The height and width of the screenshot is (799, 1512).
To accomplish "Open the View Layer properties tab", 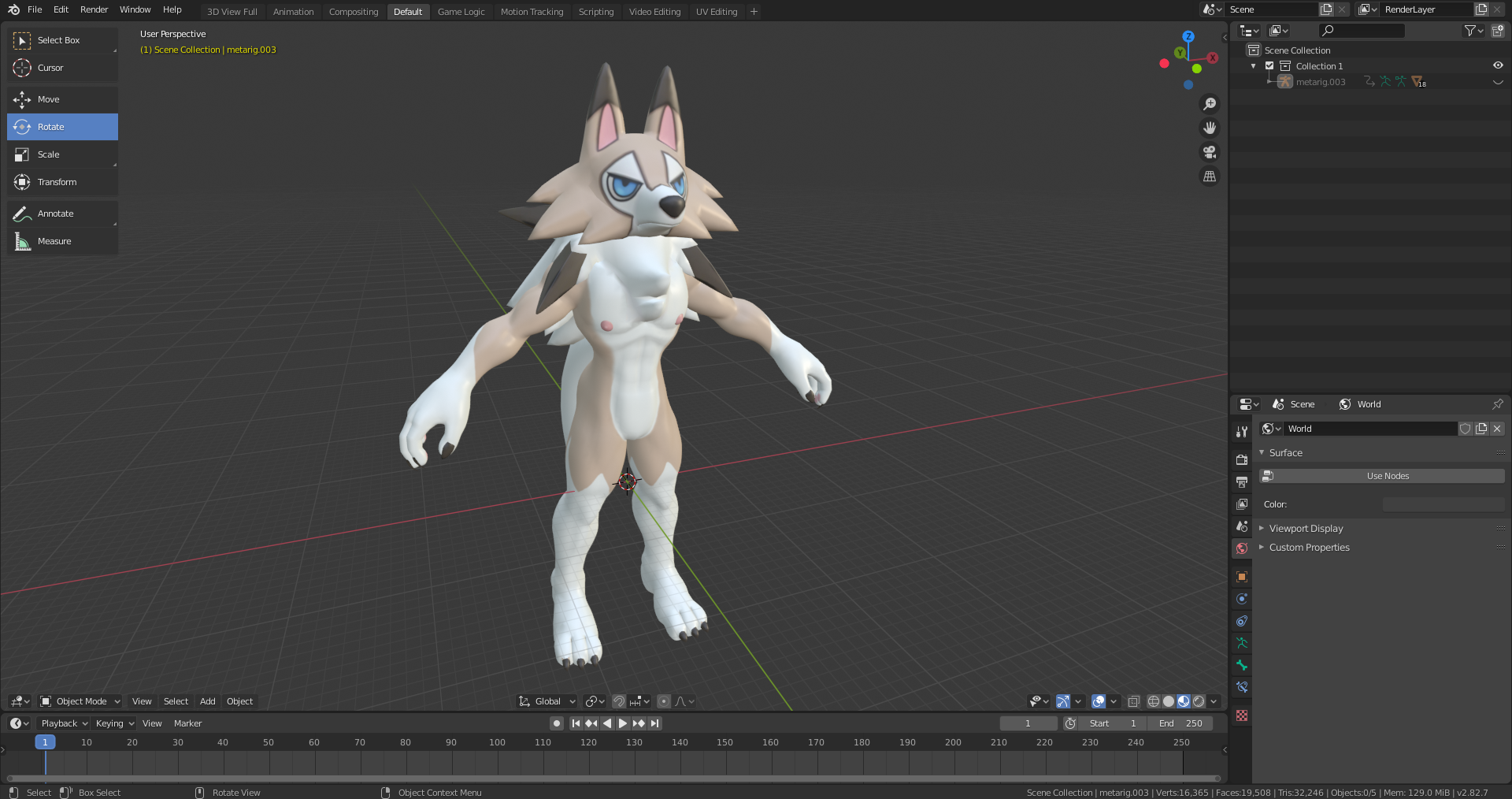I will [x=1242, y=504].
